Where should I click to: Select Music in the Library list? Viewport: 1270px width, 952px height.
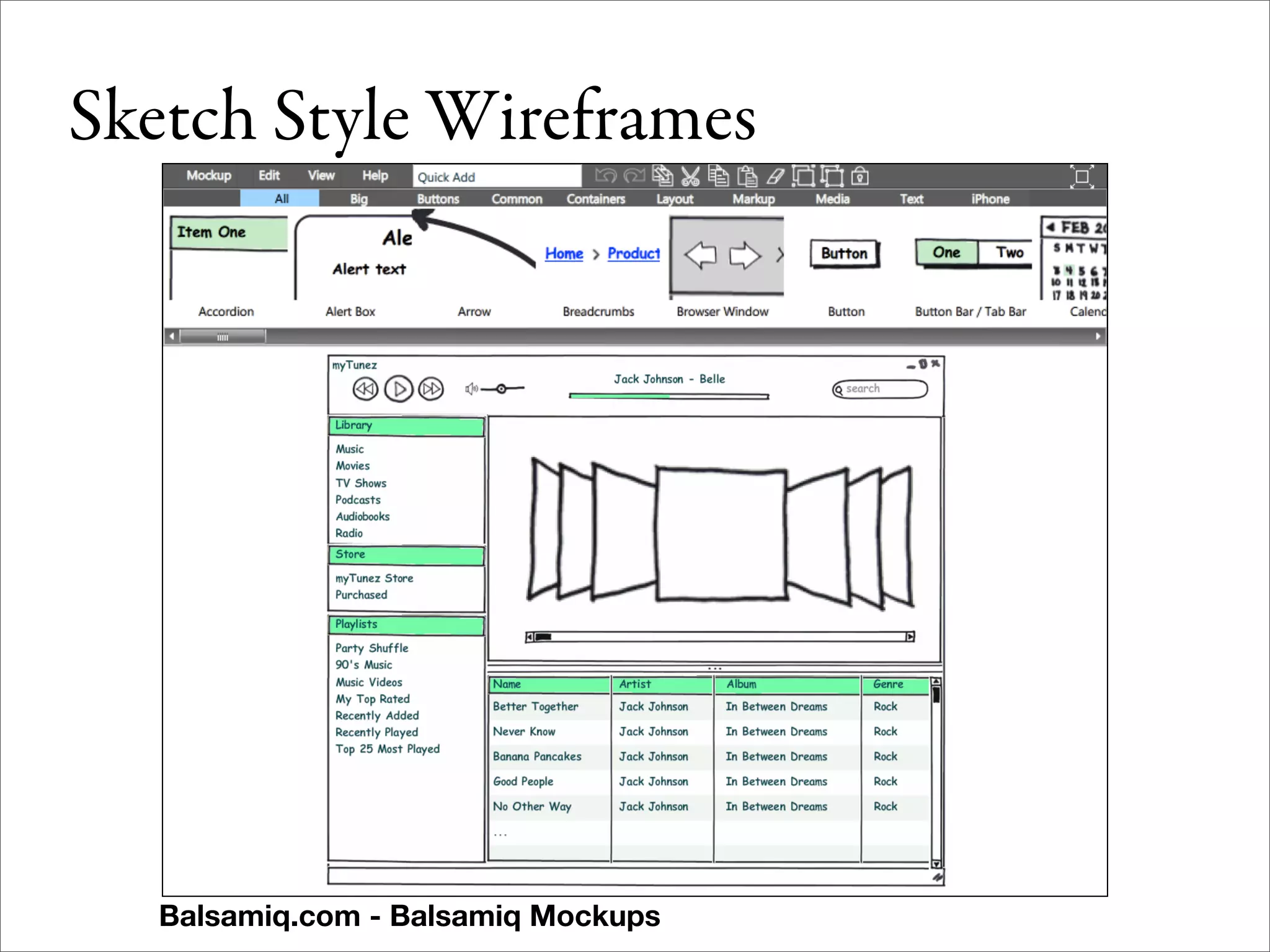click(350, 449)
